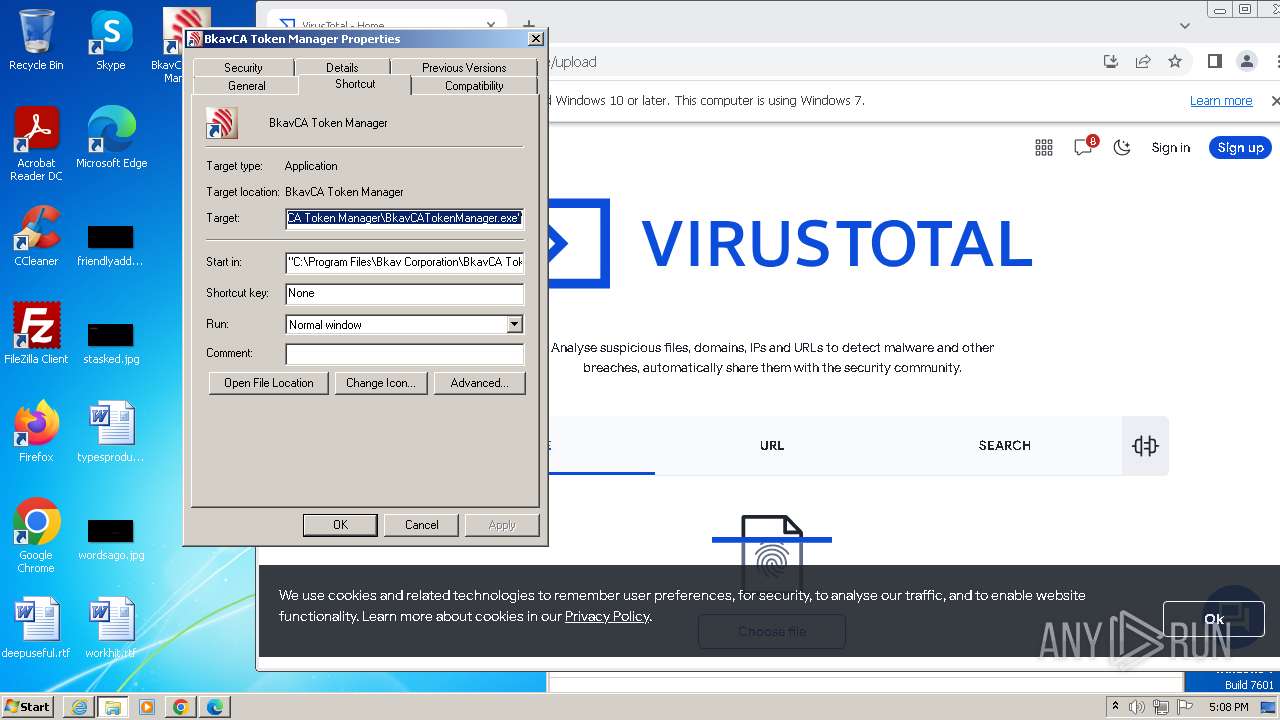Open VirusTotal search options icon

1145,446
